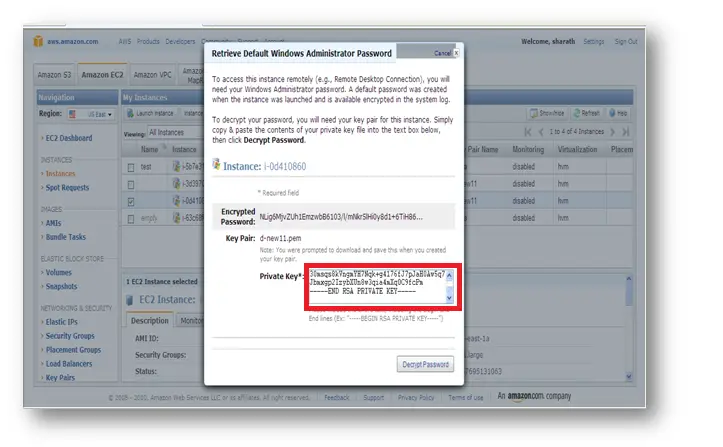Open the Support footer link
This screenshot has height=447, width=723.
click(373, 397)
